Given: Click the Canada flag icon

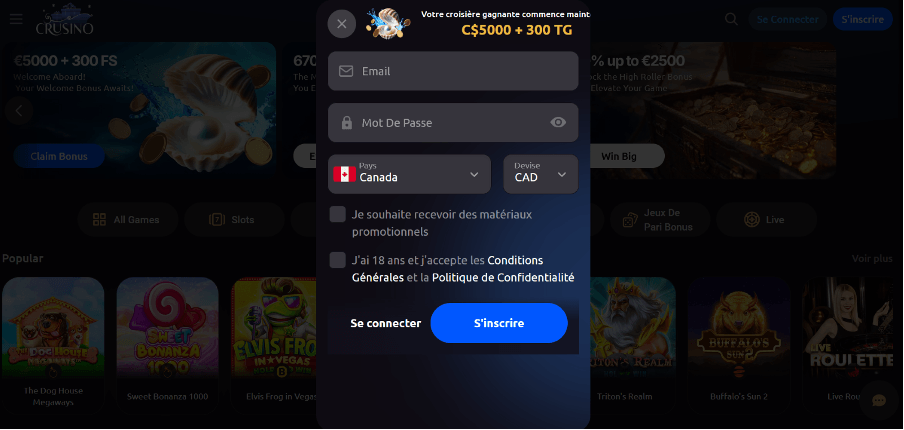Looking at the screenshot, I should tap(345, 174).
